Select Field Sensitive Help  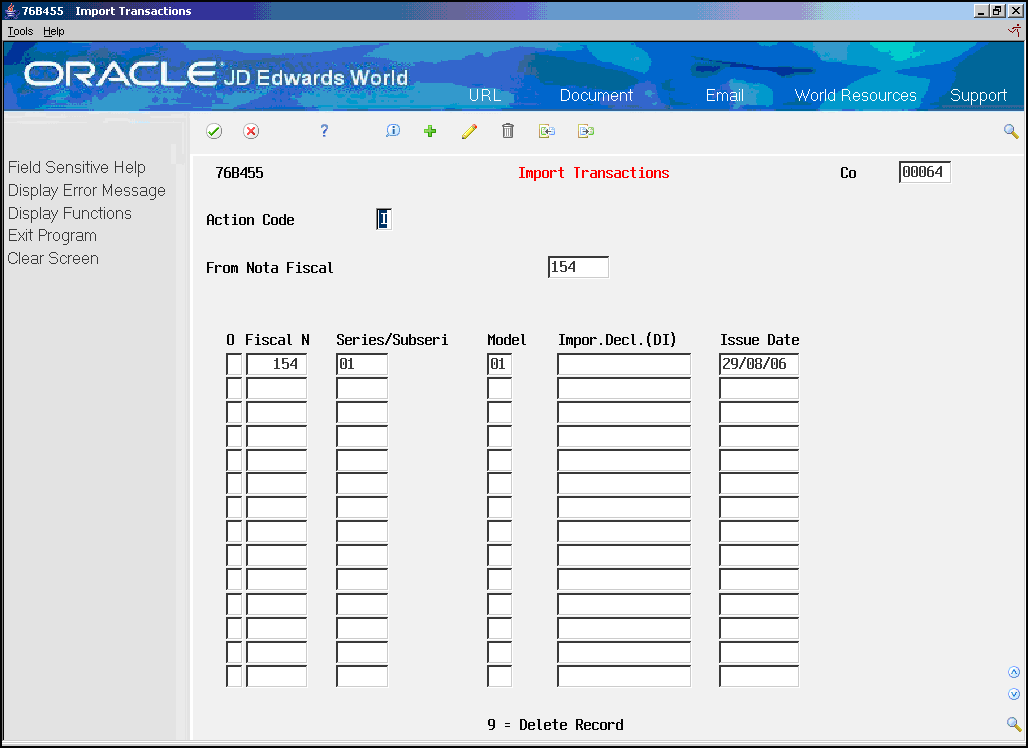click(77, 168)
